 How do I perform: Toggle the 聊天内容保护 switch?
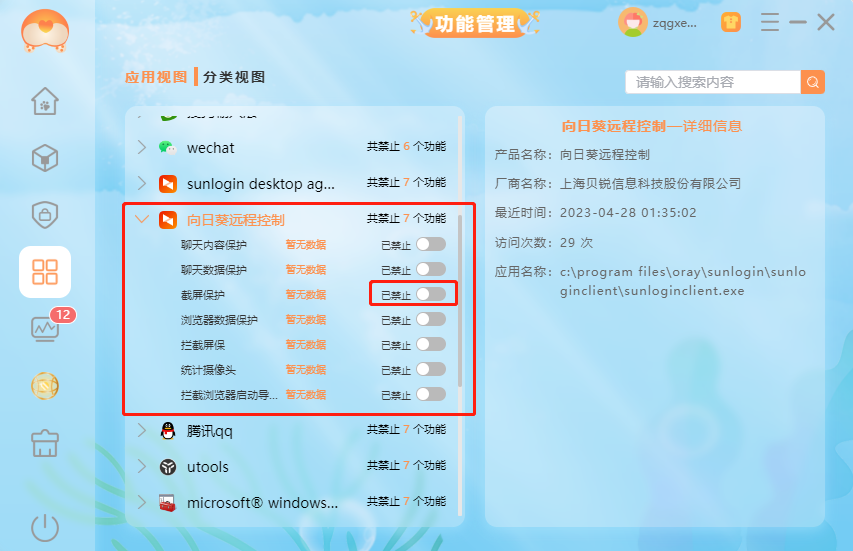(x=431, y=244)
